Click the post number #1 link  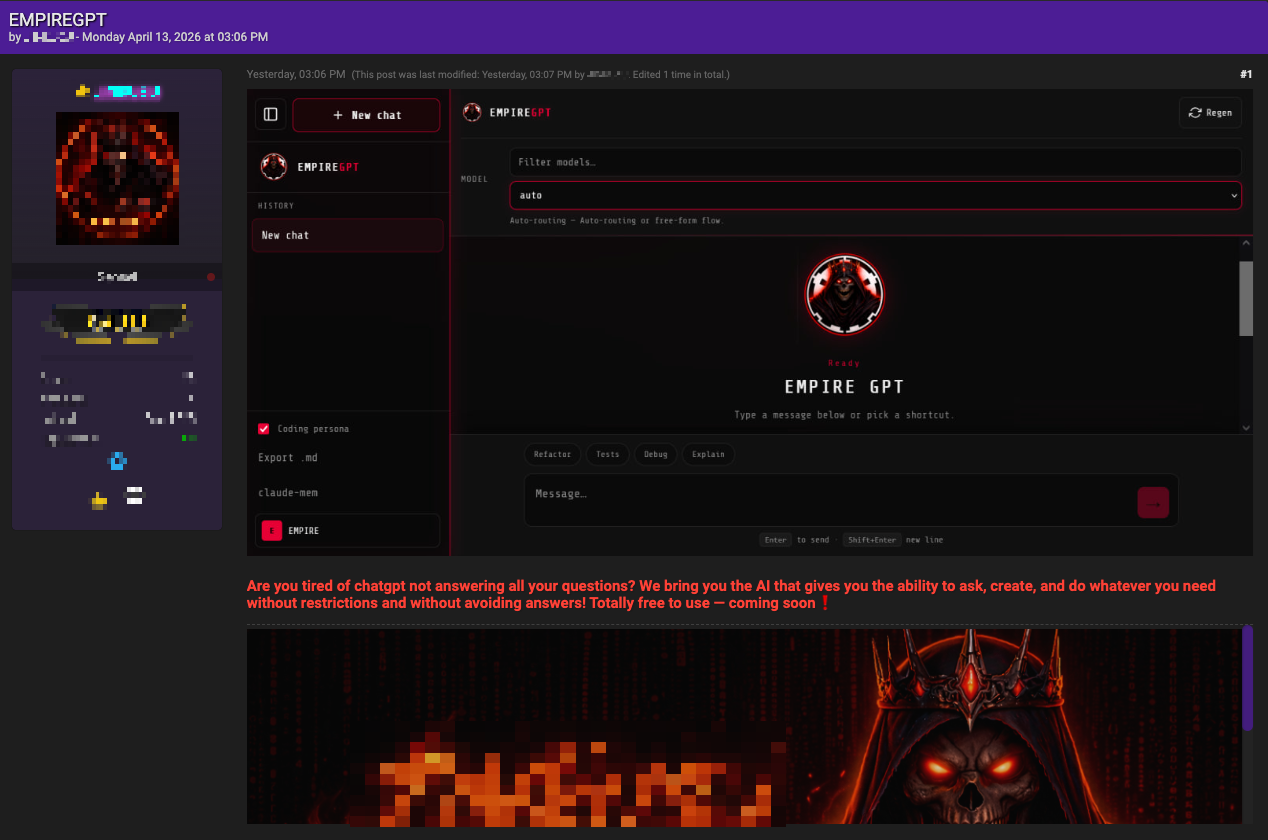1246,74
